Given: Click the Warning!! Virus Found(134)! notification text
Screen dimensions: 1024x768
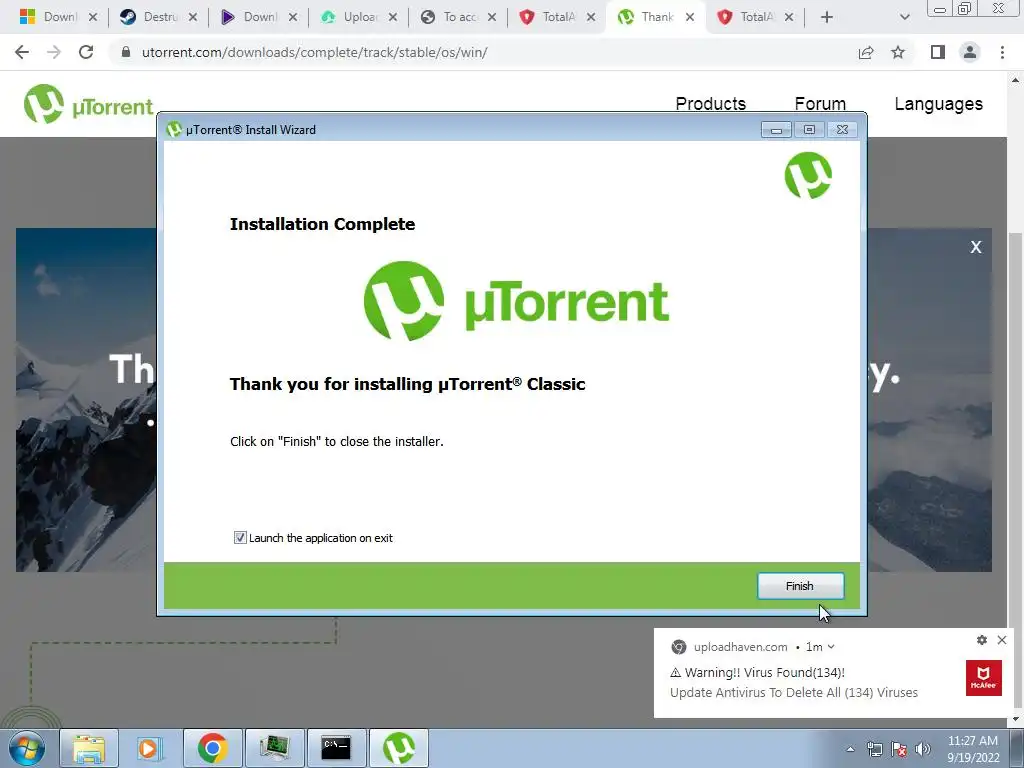Looking at the screenshot, I should point(758,672).
